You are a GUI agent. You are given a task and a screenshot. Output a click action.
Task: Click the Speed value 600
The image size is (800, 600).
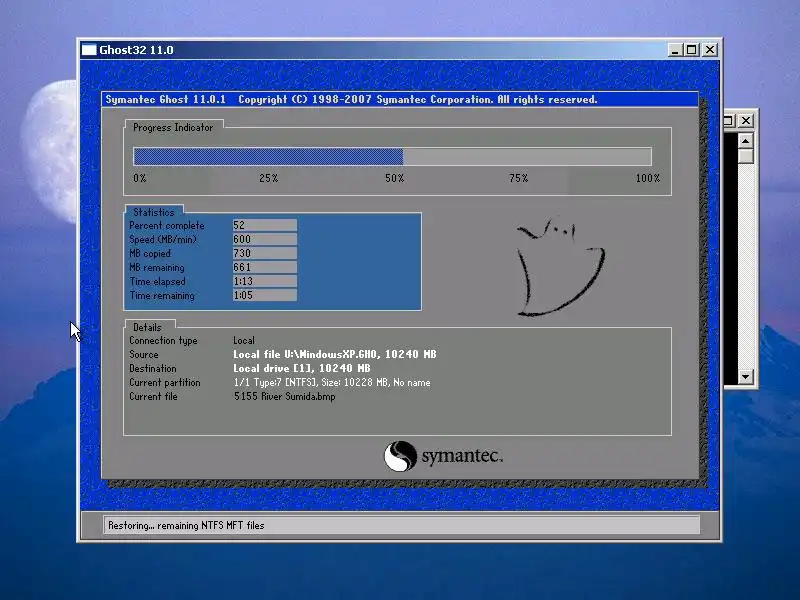(x=265, y=239)
